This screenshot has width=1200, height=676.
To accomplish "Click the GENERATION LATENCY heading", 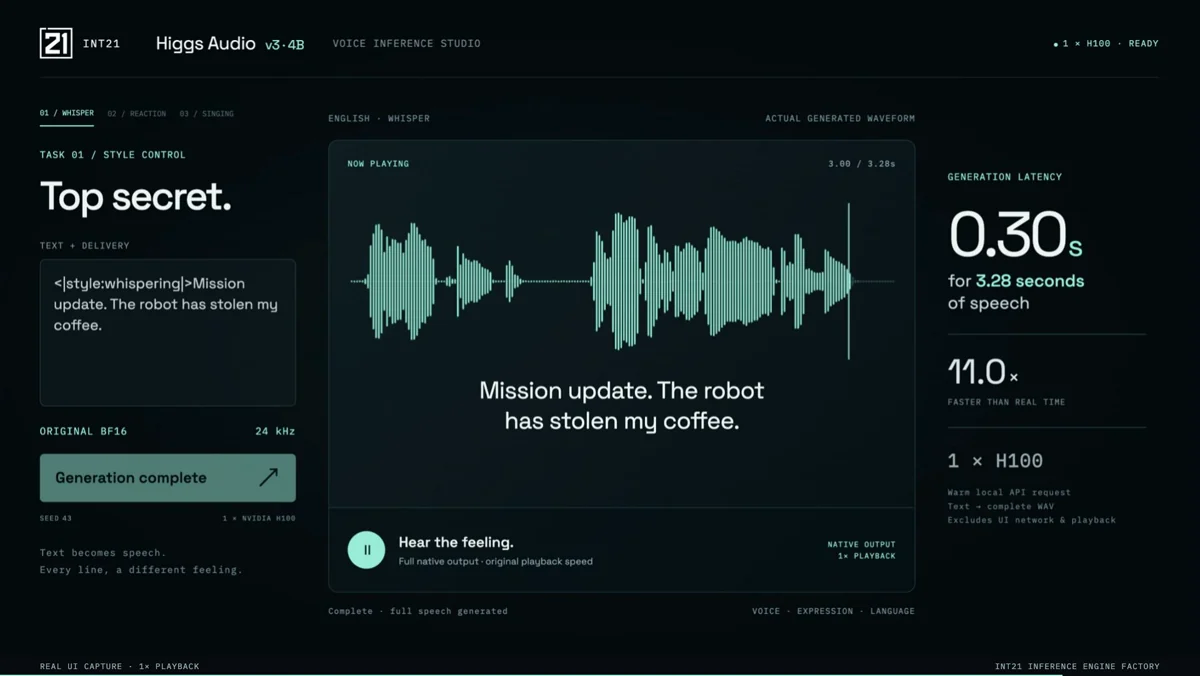I will coord(1005,177).
